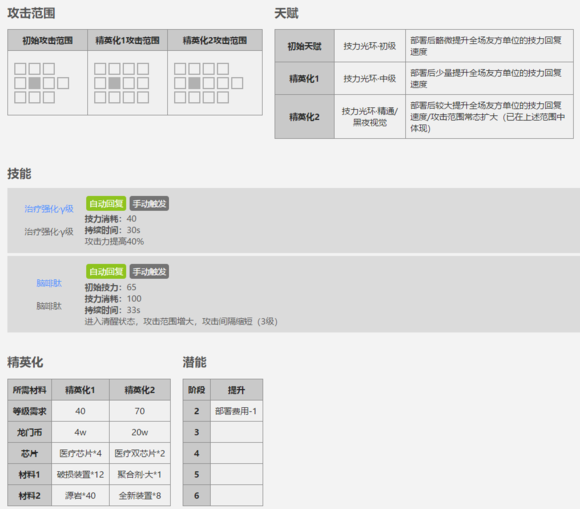Viewport: 580px width, 509px height.
Task: Click the 脑啡肽 skill's 手动触发 tag
Action: pos(149,272)
